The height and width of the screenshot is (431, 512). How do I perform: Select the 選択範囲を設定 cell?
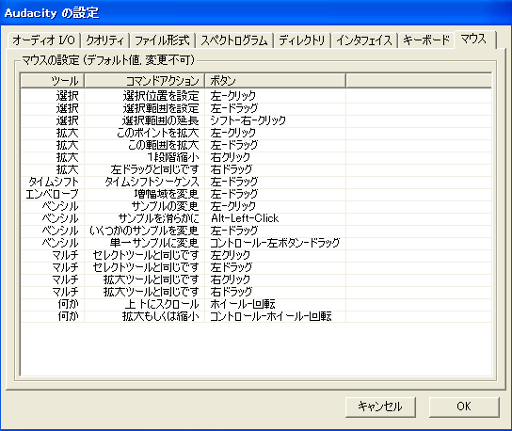[x=144, y=108]
